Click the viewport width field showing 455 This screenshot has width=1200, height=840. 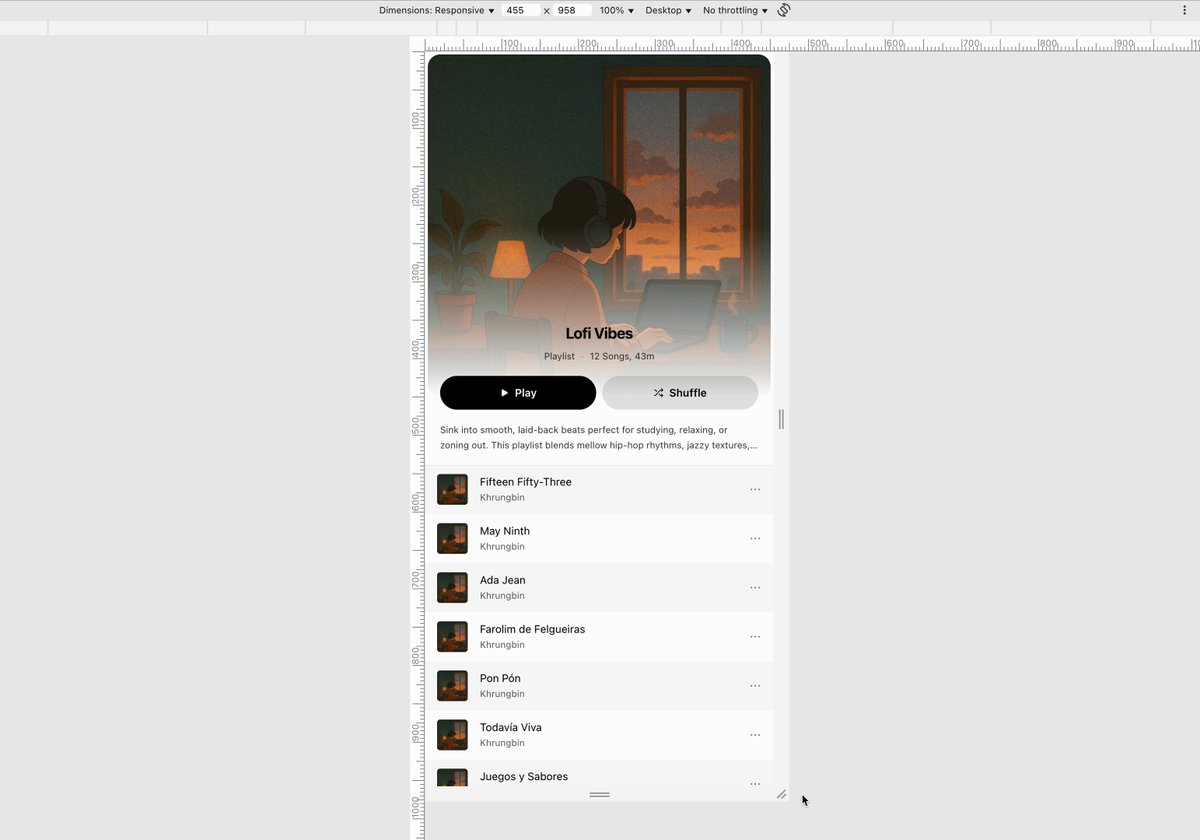point(520,10)
